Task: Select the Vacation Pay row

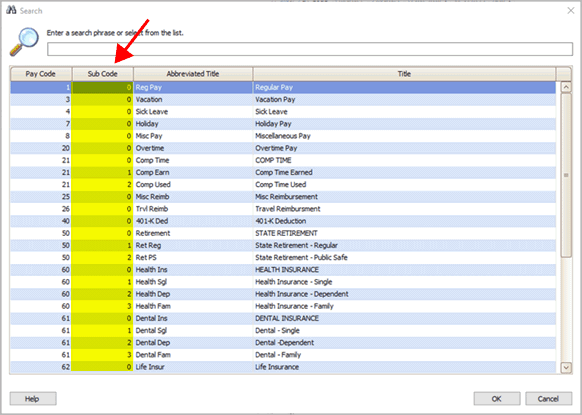Action: pyautogui.click(x=283, y=99)
